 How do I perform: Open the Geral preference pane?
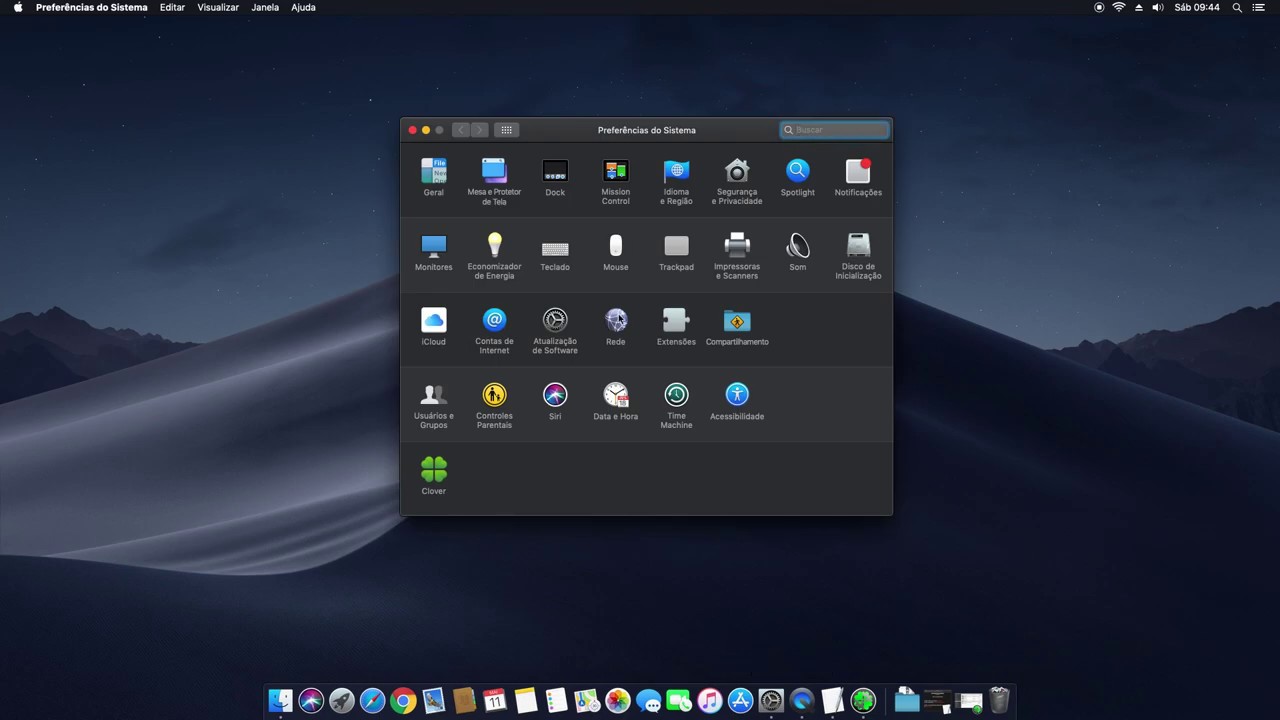point(433,177)
